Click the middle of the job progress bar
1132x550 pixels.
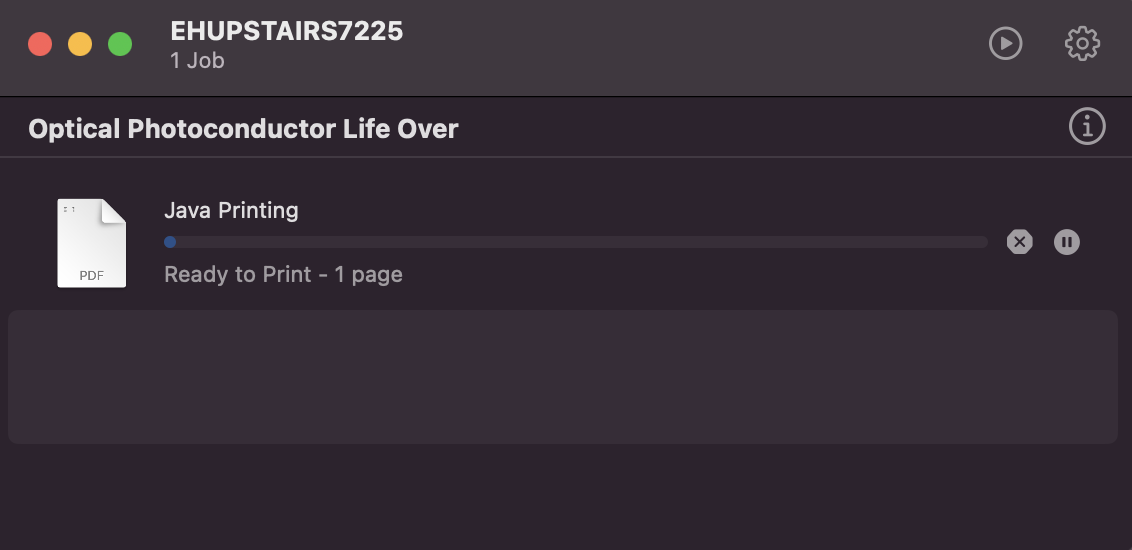tap(576, 242)
